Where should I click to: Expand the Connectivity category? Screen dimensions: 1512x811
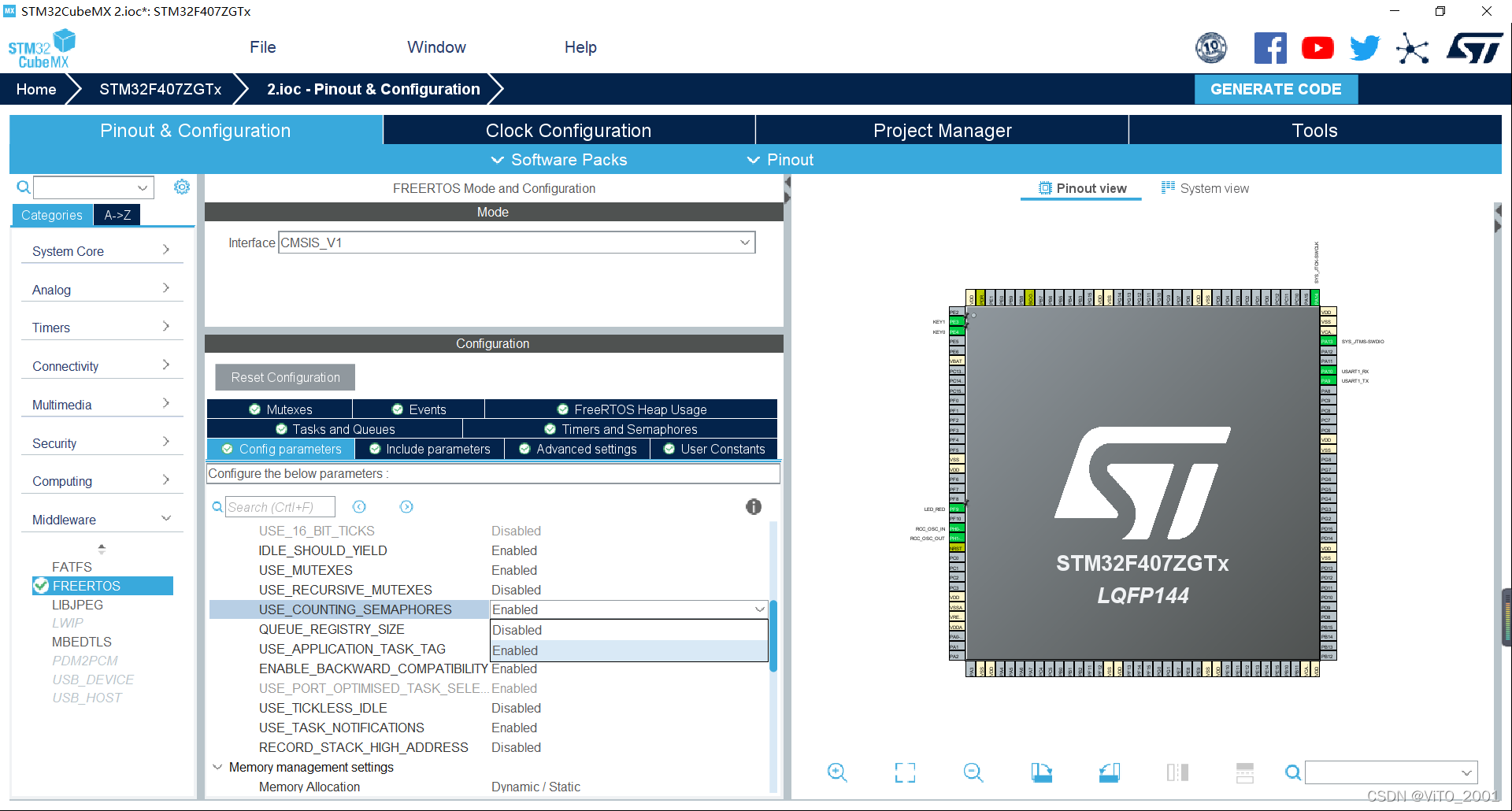(x=102, y=366)
